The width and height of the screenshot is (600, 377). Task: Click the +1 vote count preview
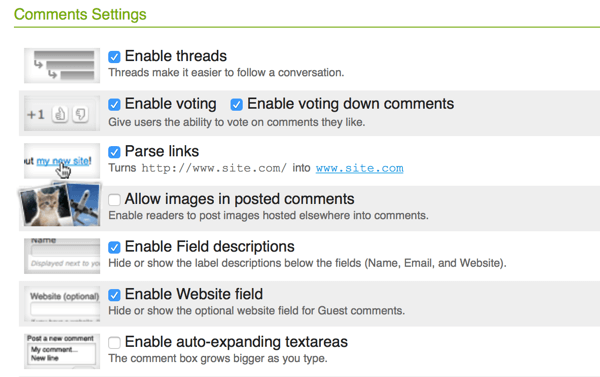[36, 114]
